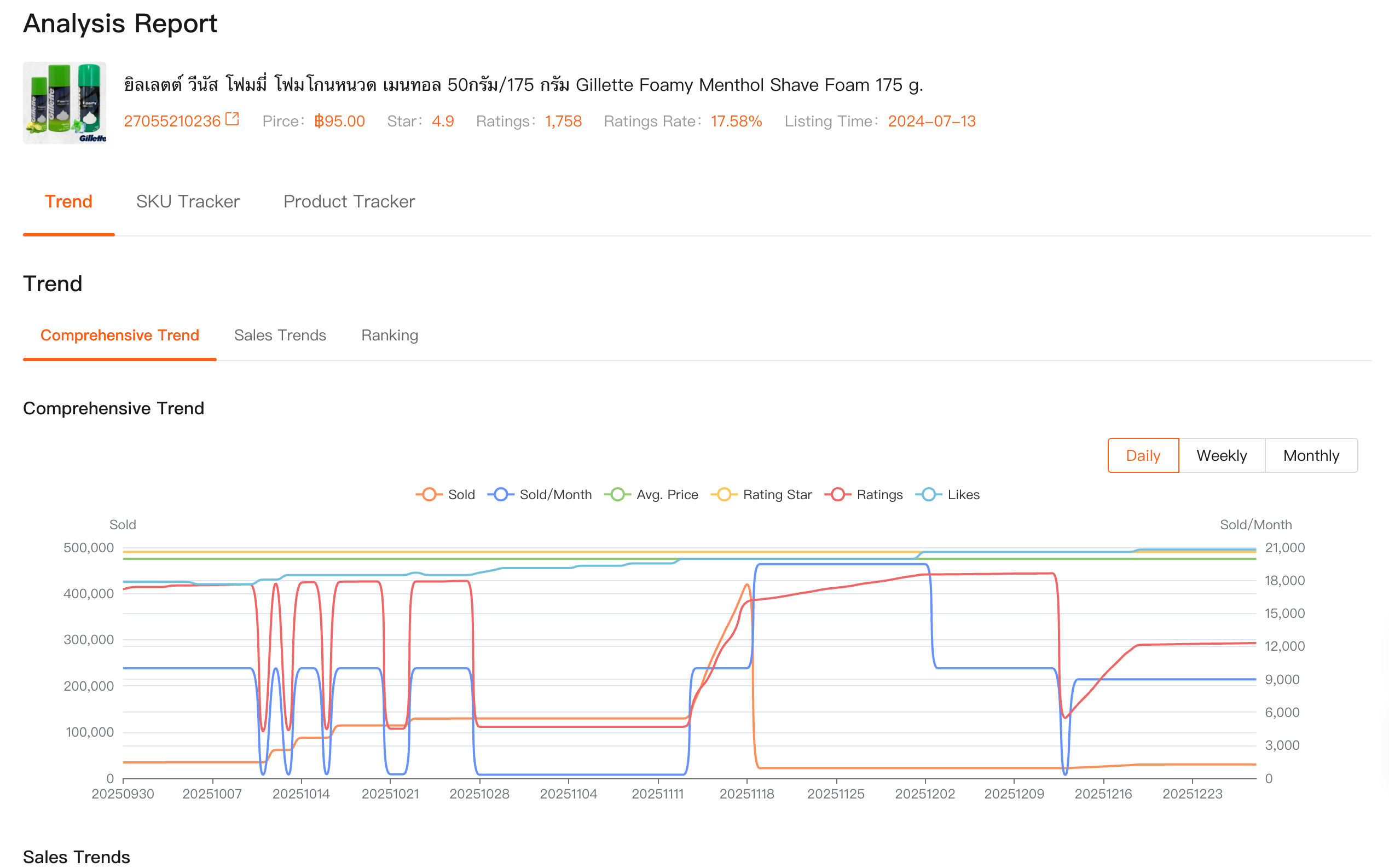
Task: Click the 20251118 date axis marker
Action: tap(746, 794)
